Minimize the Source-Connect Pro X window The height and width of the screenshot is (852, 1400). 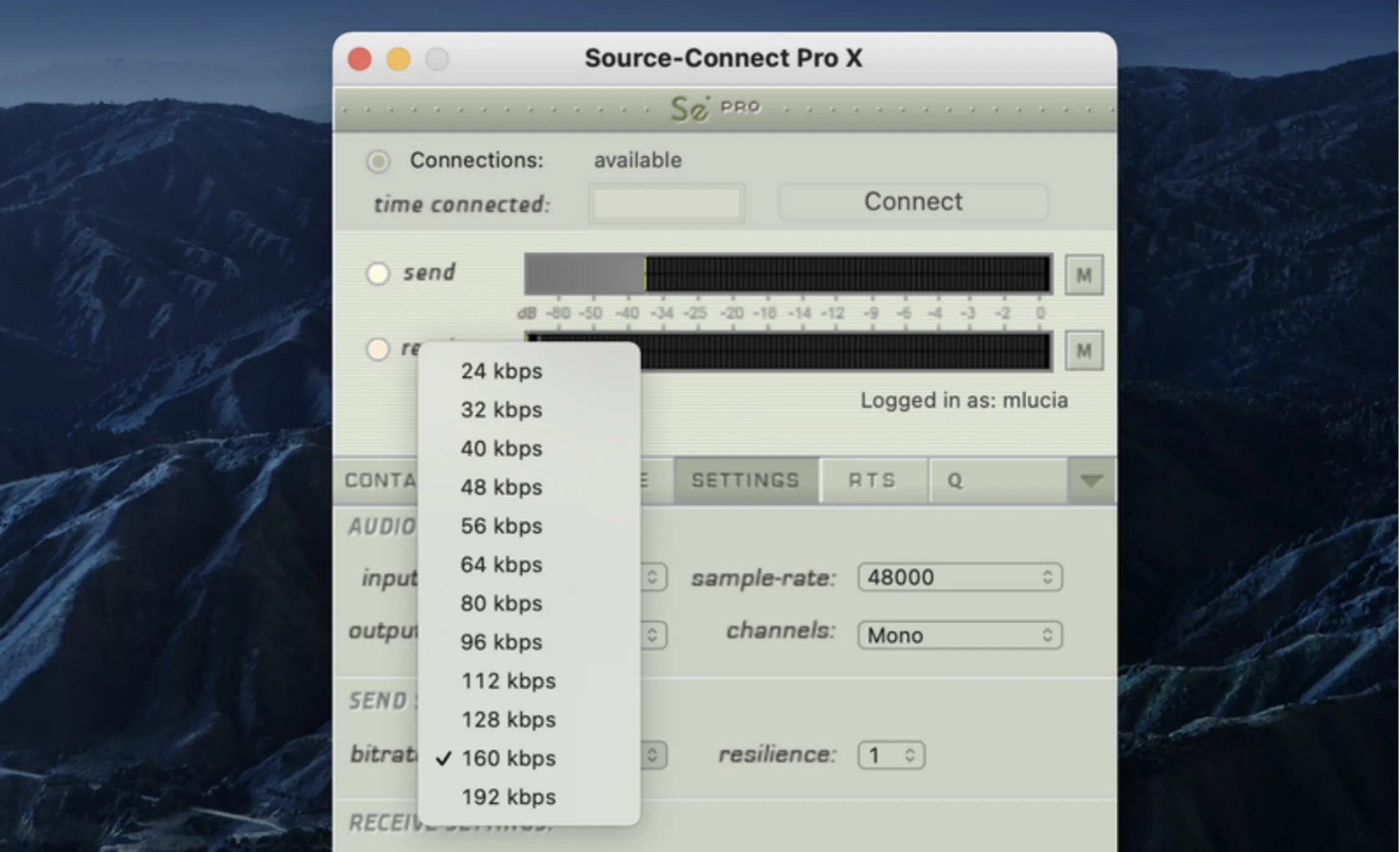(x=398, y=59)
